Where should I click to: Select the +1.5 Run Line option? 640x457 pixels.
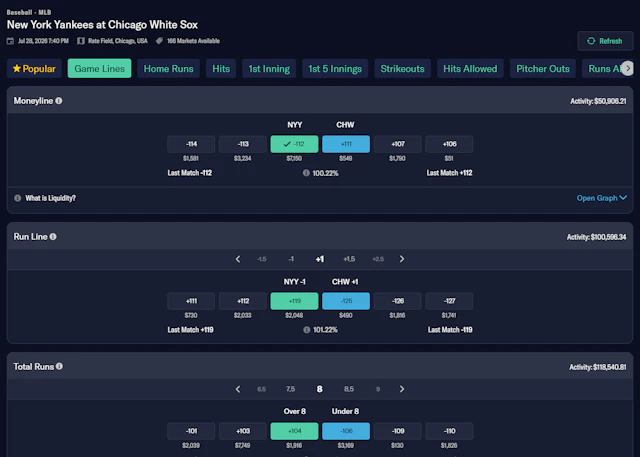point(349,259)
